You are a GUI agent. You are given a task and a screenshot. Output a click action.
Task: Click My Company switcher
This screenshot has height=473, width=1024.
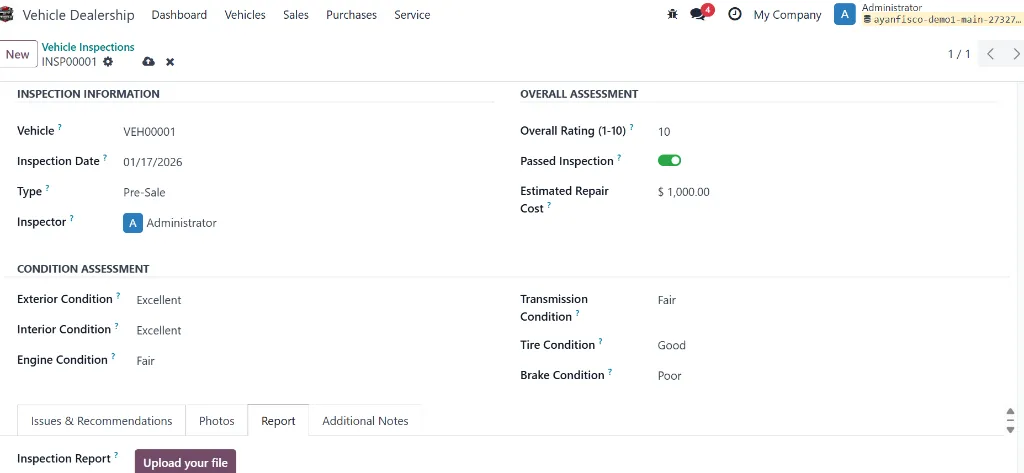click(x=788, y=14)
